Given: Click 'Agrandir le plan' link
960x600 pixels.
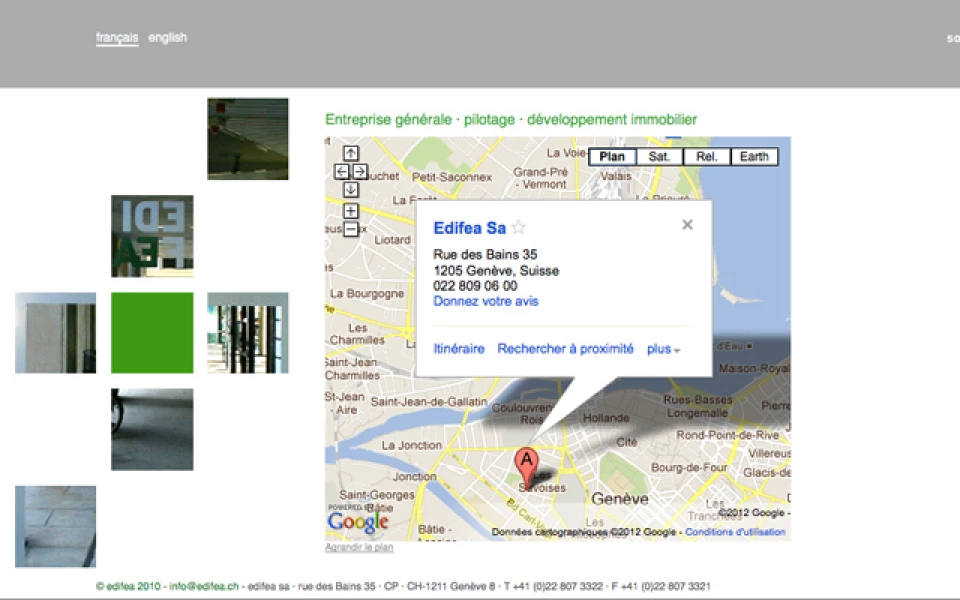Looking at the screenshot, I should 359,547.
